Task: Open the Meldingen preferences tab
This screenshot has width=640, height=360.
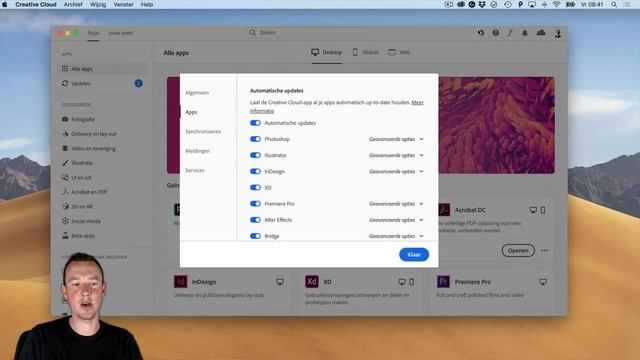Action: [x=198, y=151]
